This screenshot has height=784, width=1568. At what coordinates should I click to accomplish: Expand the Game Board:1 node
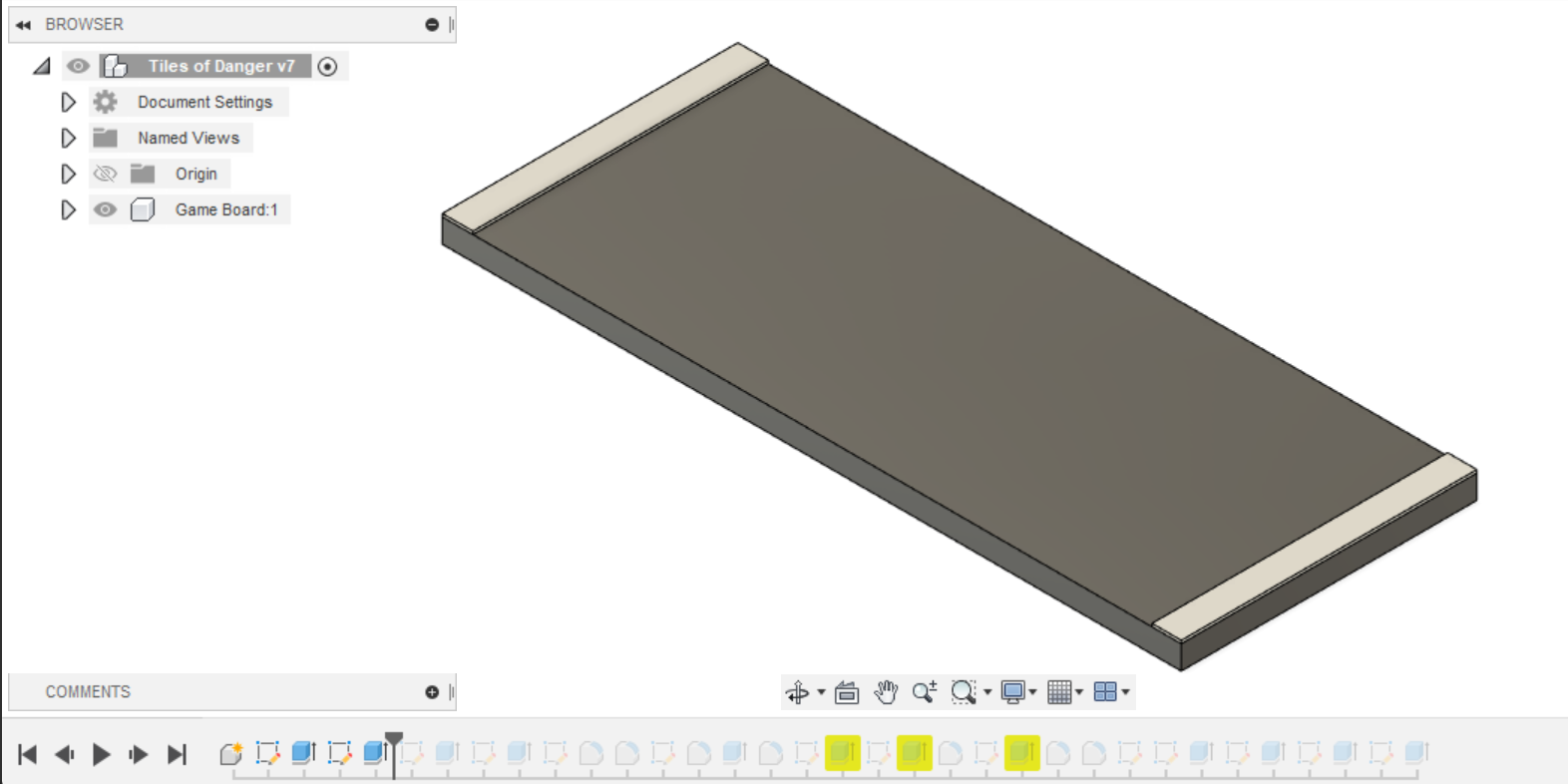point(68,209)
